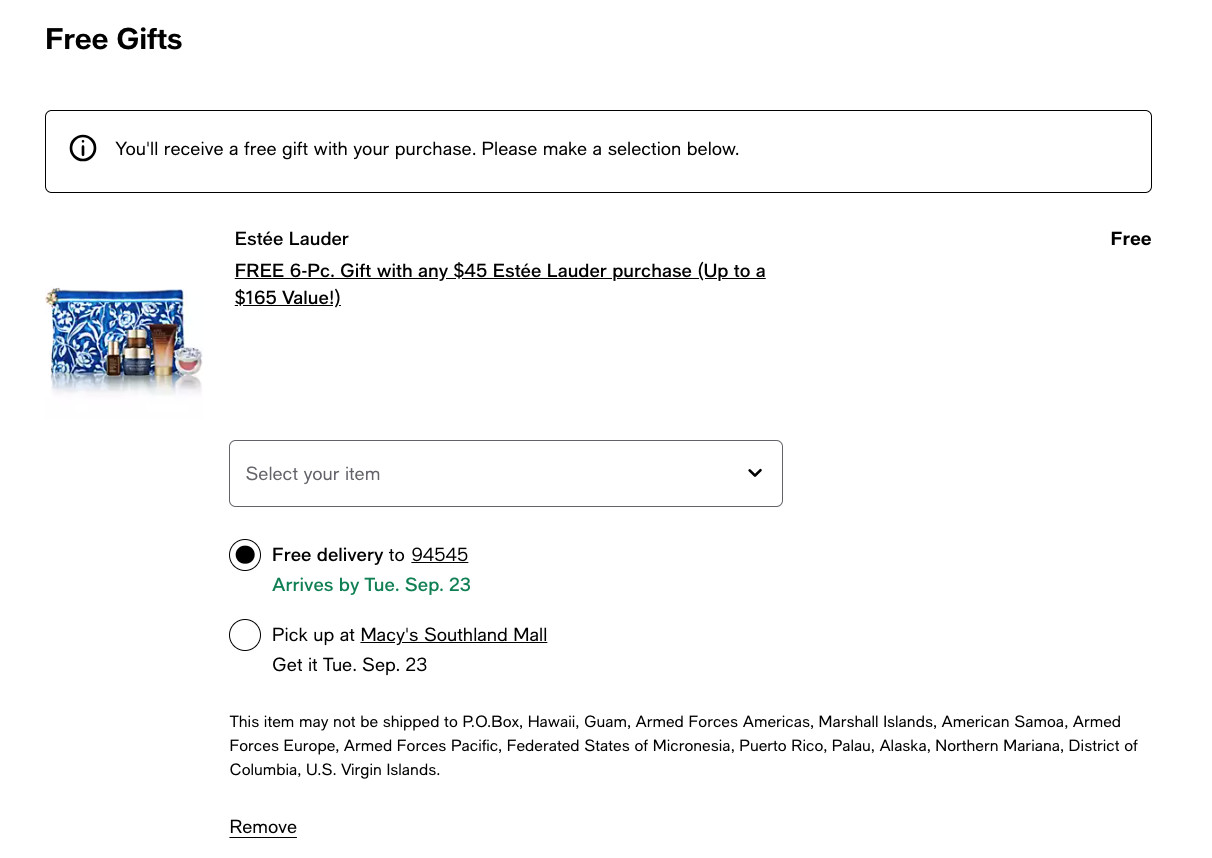The width and height of the screenshot is (1212, 858).
Task: Click the "Free Gifts" section heading
Action: coord(114,40)
